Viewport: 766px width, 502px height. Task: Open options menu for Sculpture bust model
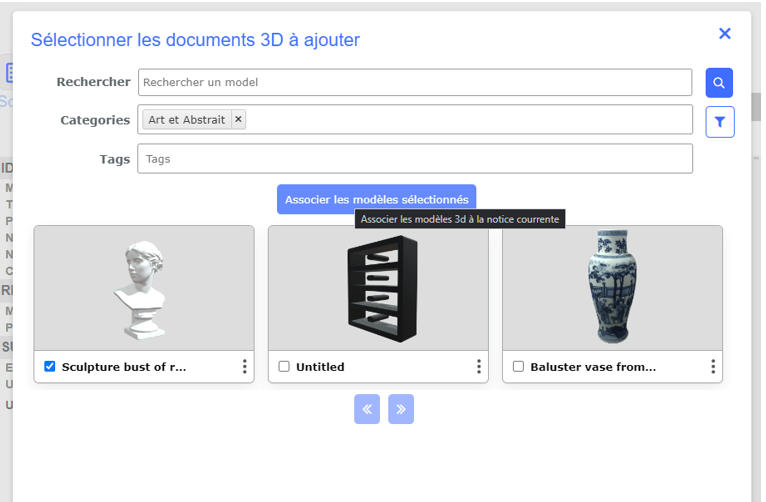tap(245, 367)
